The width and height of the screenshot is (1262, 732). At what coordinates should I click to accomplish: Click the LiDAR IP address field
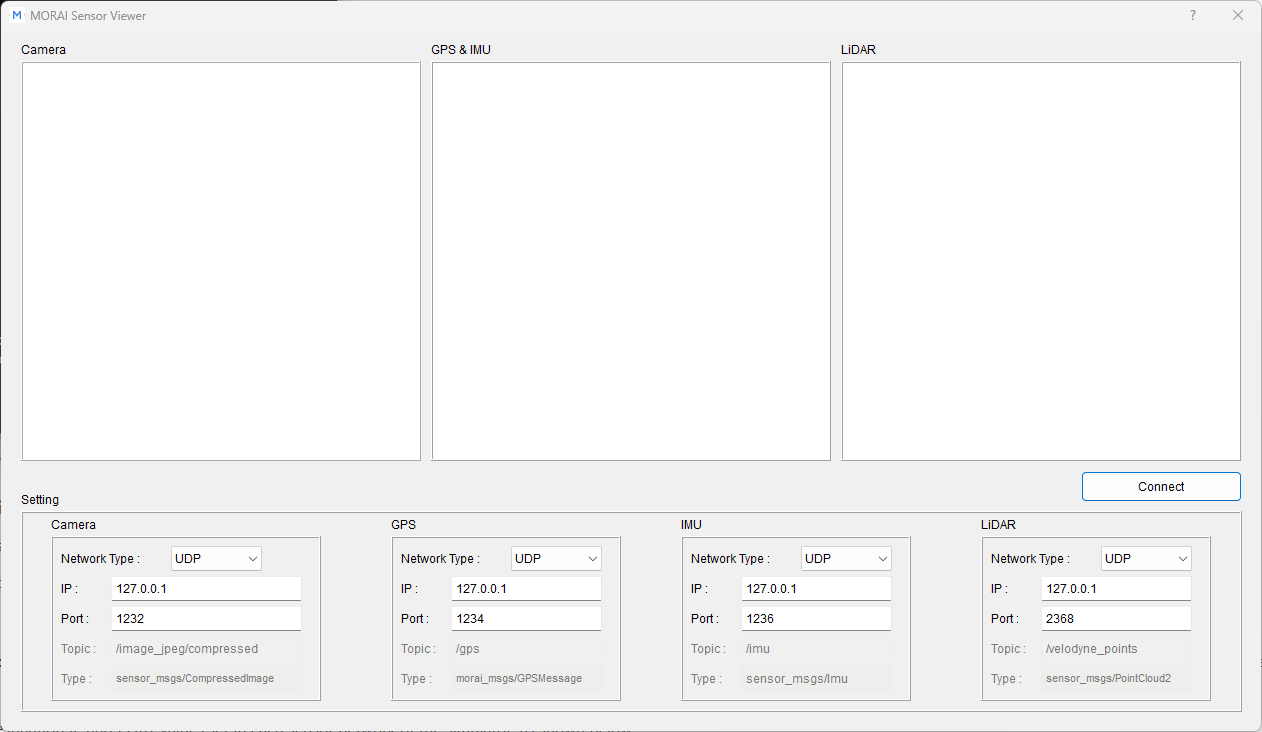1116,589
